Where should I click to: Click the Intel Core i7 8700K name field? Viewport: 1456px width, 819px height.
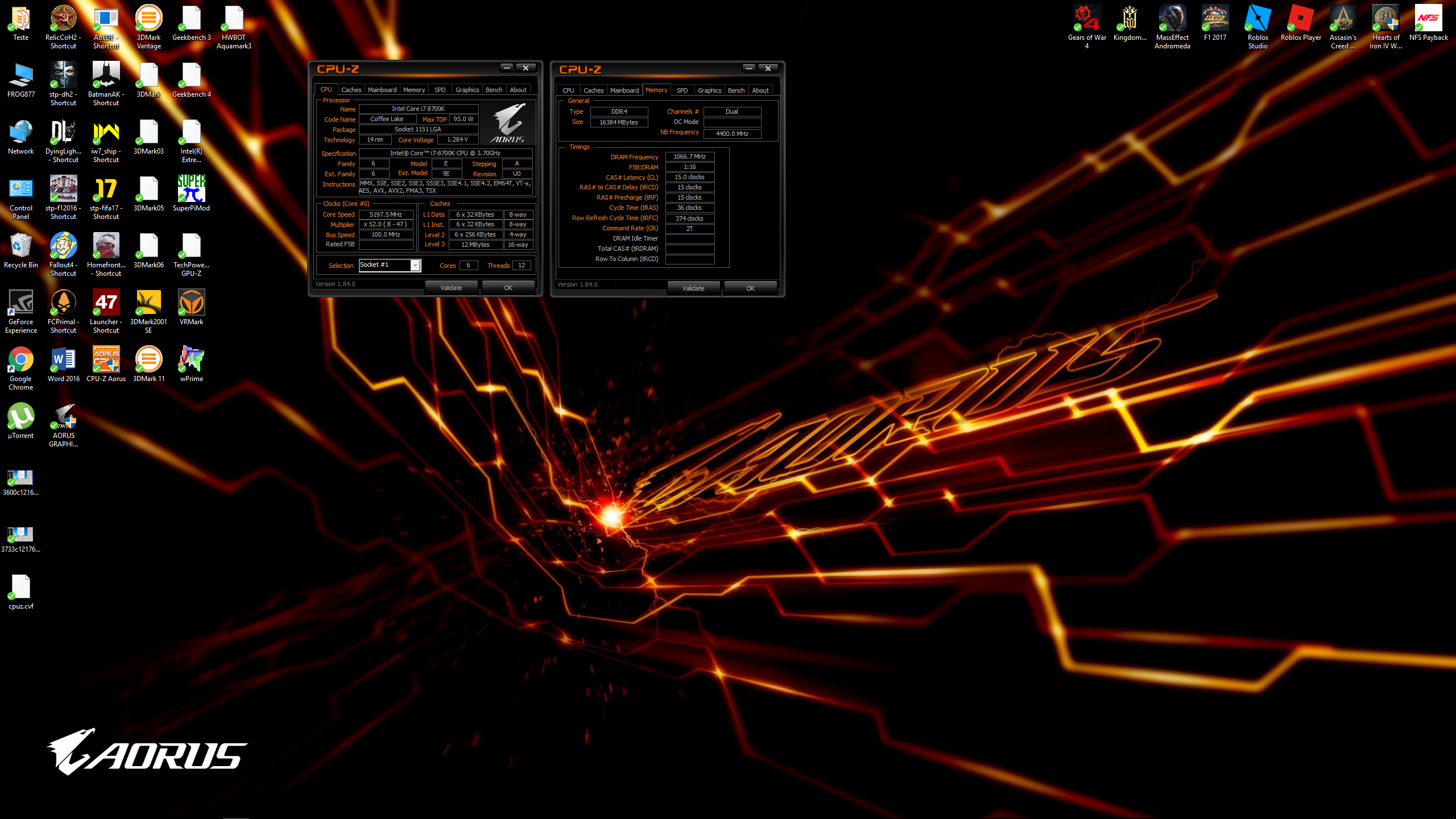point(418,109)
